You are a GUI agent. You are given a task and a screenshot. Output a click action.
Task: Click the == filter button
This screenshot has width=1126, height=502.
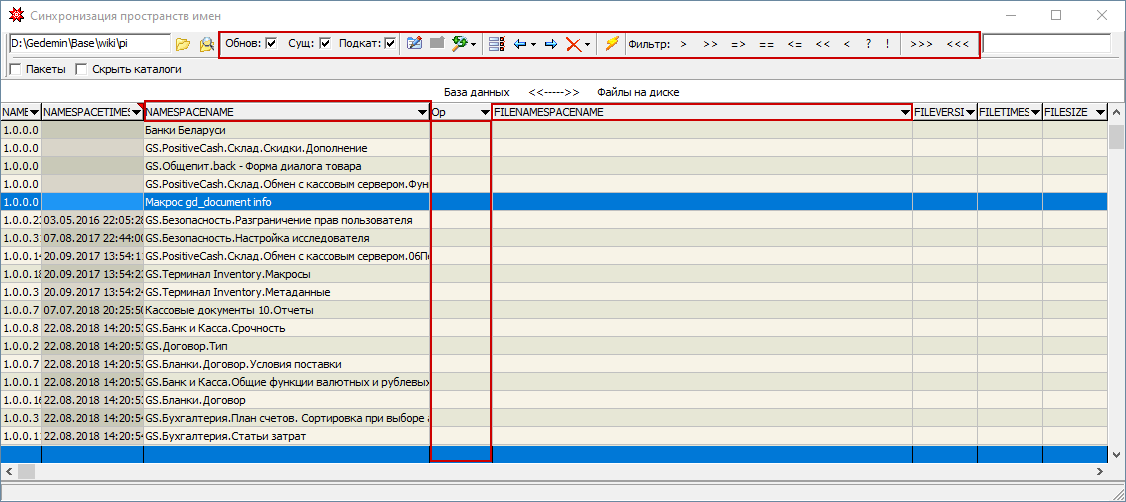coord(766,44)
